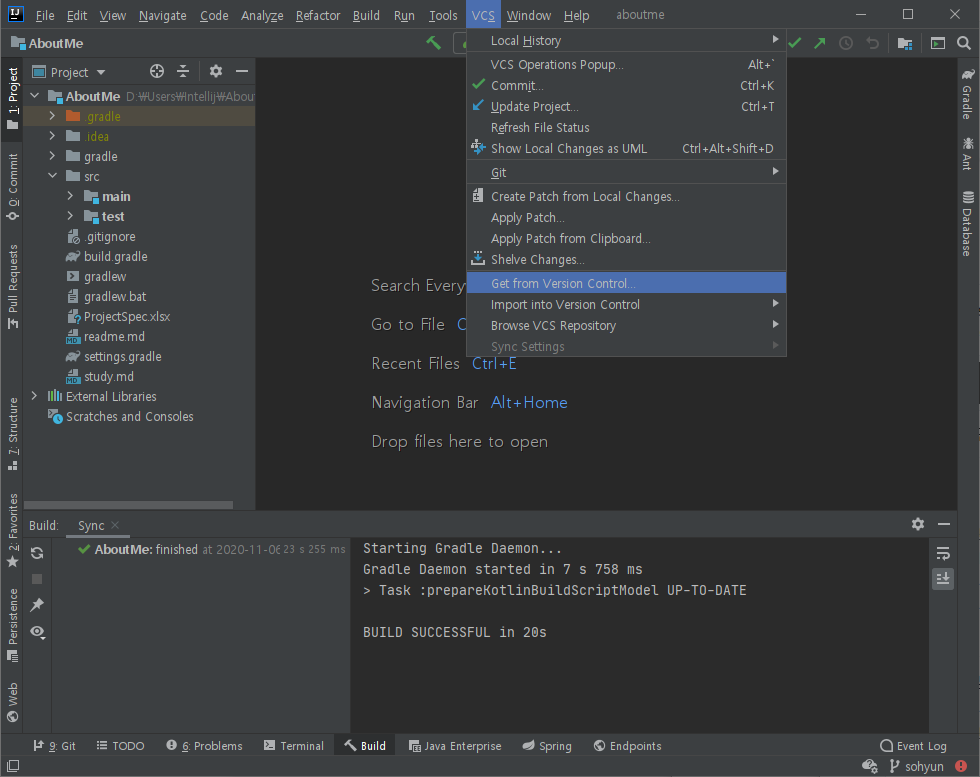
Task: Toggle build view eye filter icon
Action: pyautogui.click(x=38, y=632)
